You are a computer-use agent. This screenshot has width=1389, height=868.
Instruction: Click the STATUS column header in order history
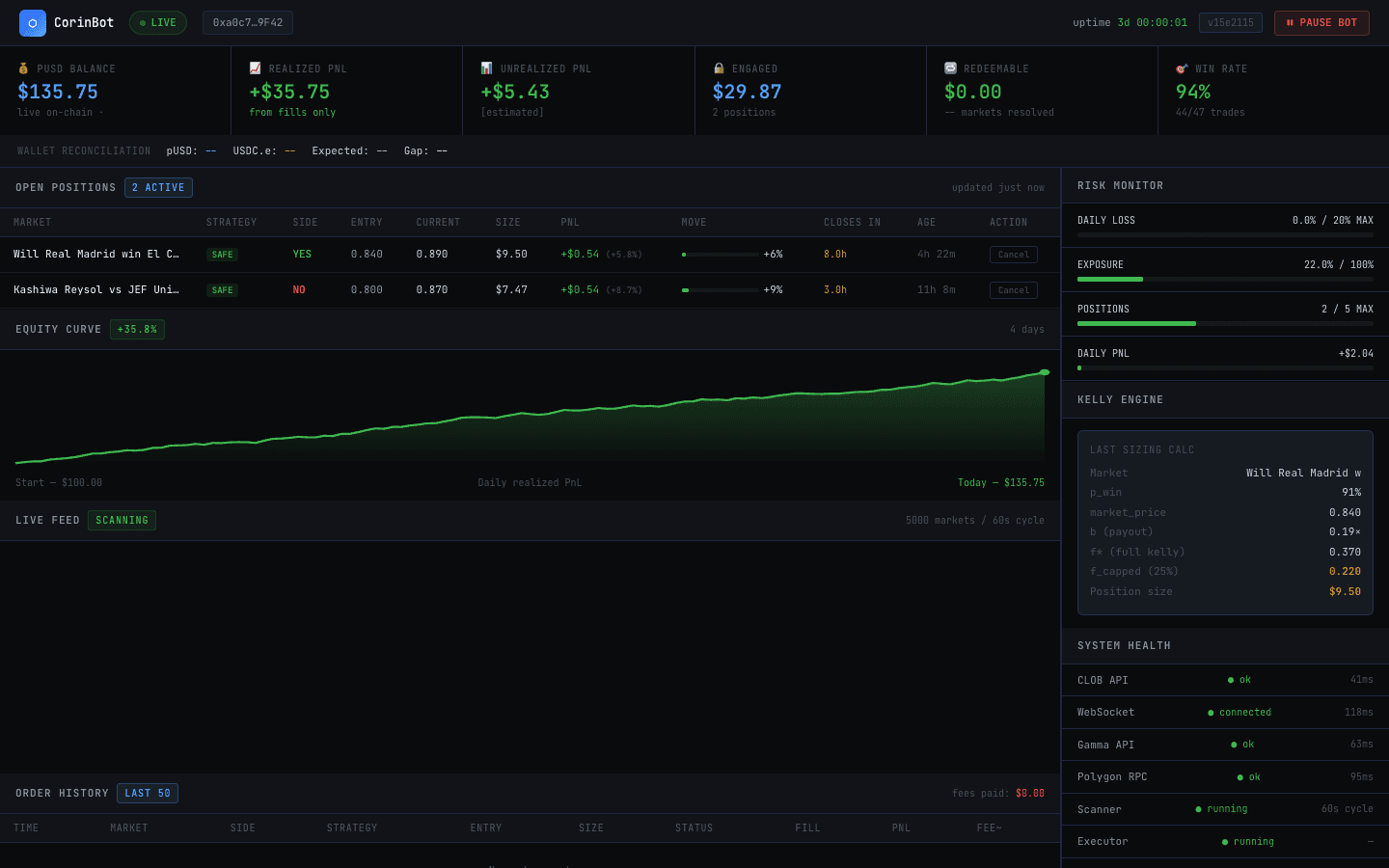pyautogui.click(x=694, y=828)
